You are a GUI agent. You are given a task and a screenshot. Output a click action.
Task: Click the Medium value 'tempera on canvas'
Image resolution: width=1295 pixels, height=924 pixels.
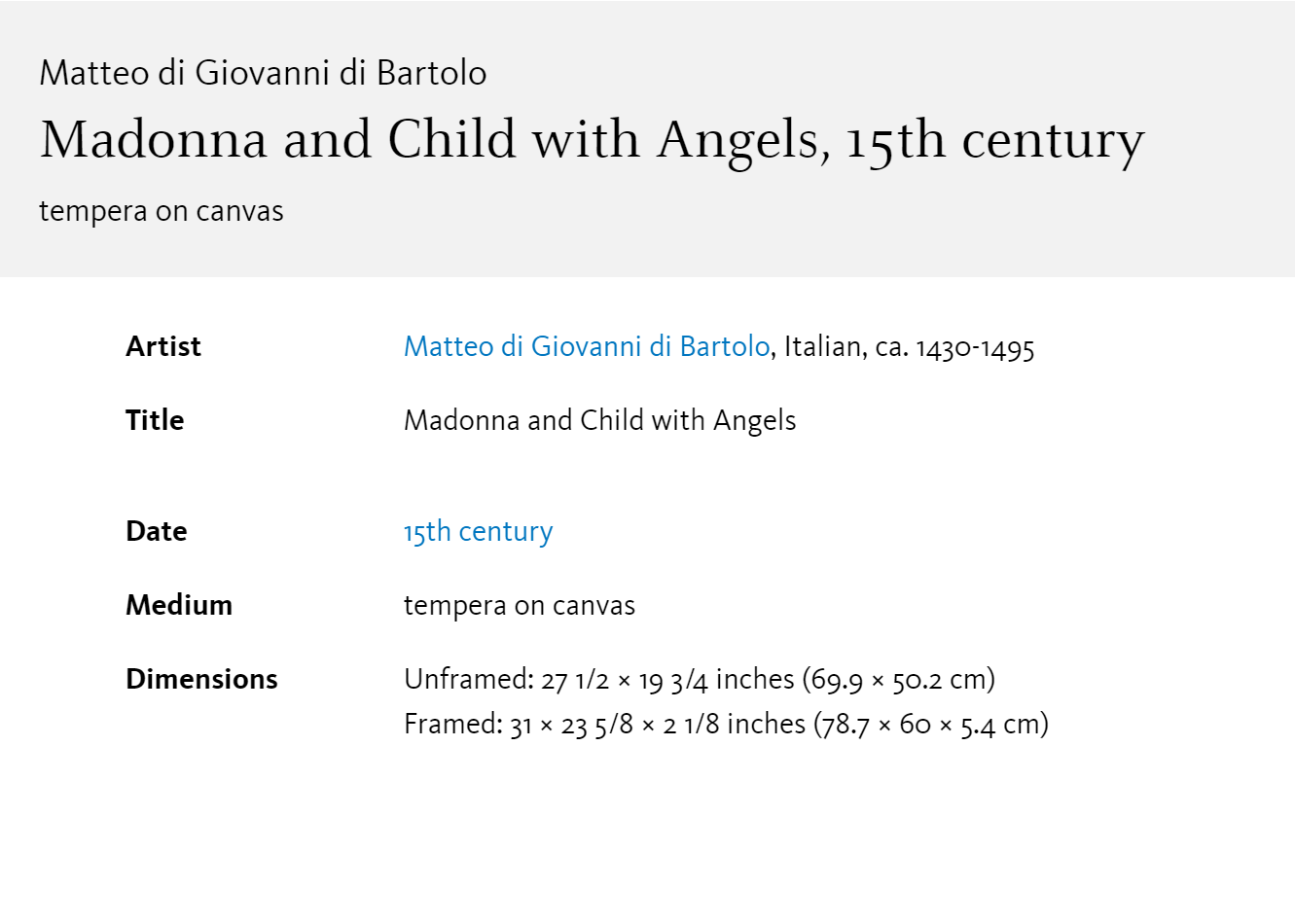click(x=520, y=605)
